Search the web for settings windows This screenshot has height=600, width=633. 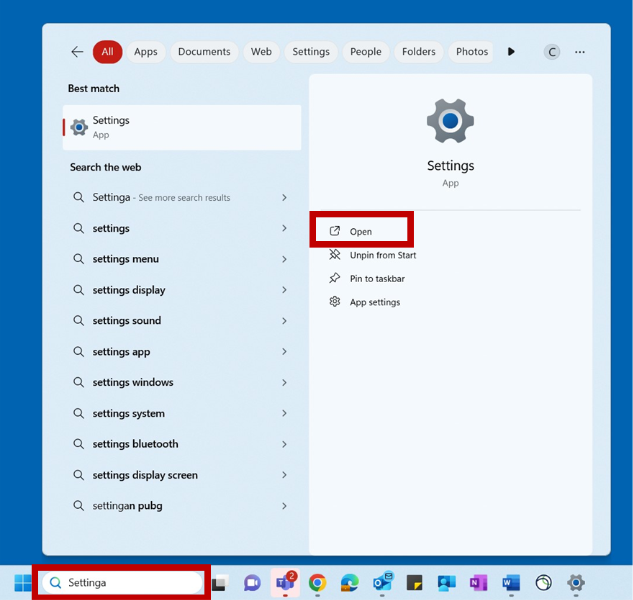(133, 382)
